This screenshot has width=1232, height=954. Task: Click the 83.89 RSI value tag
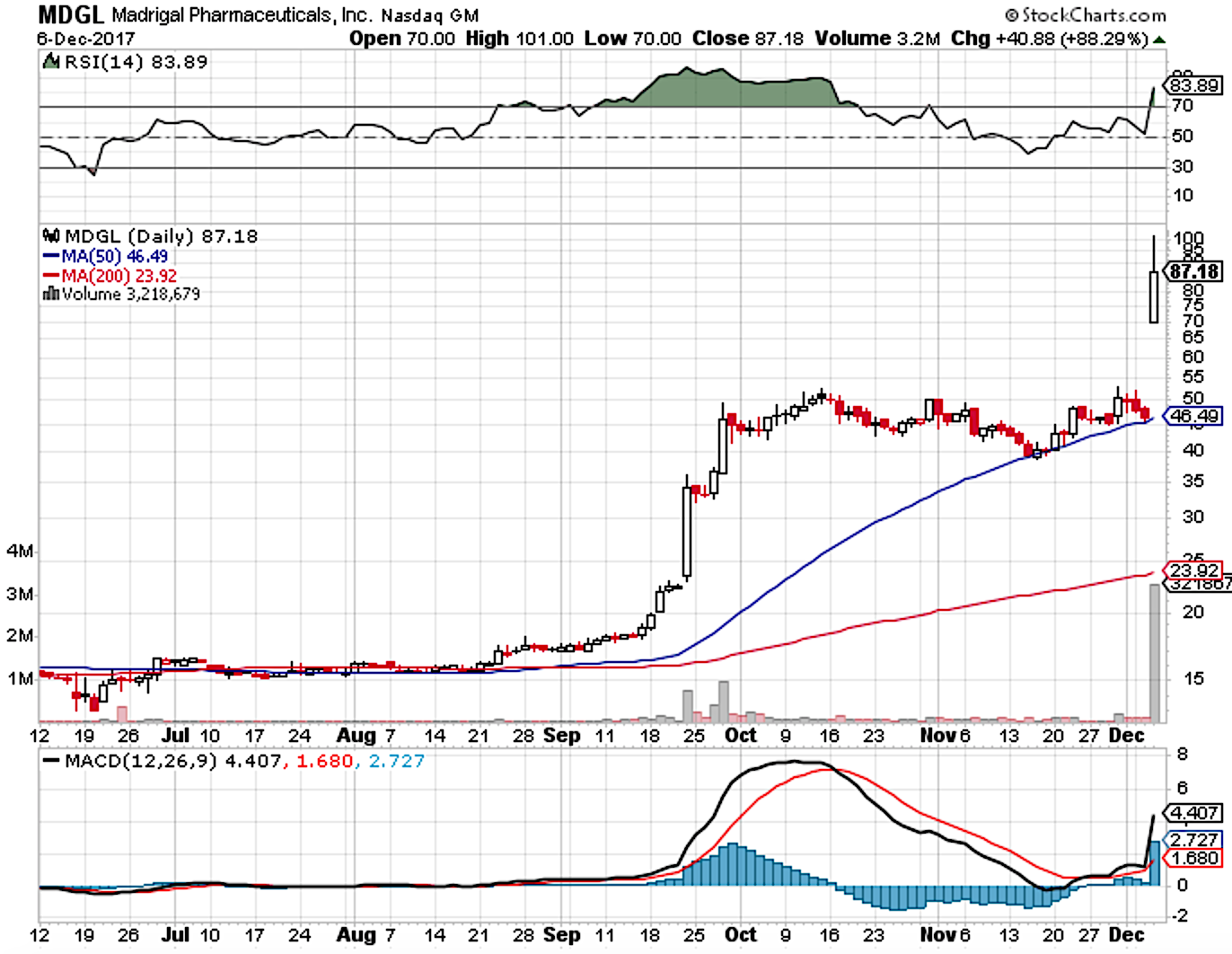point(1193,85)
